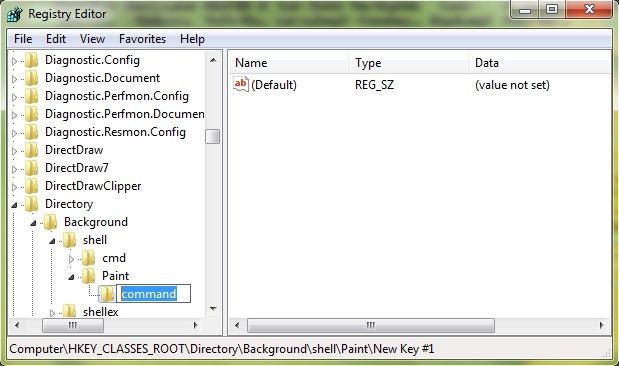Select the (Default) value name

[x=274, y=85]
